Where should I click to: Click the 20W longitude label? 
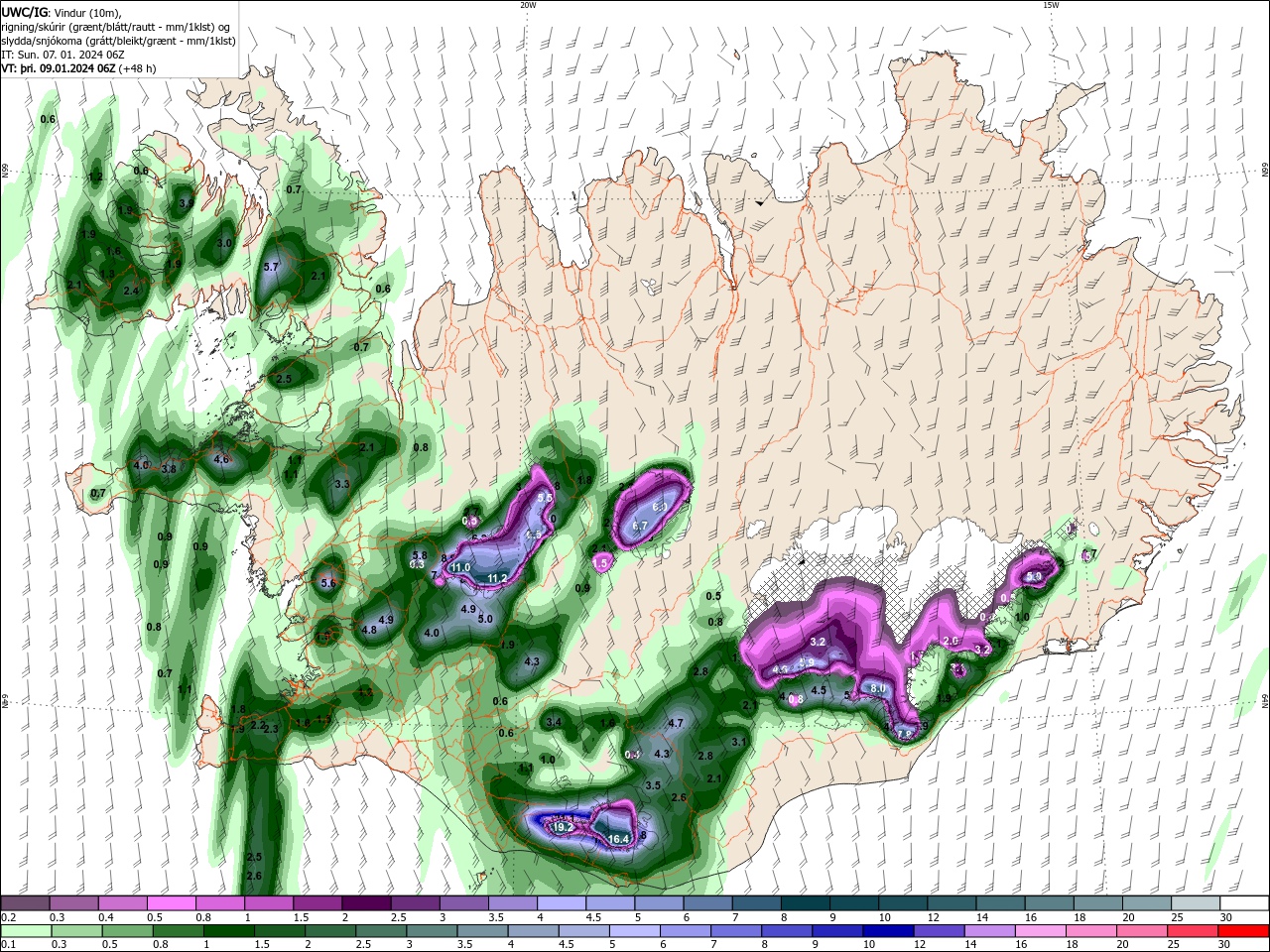point(529,5)
